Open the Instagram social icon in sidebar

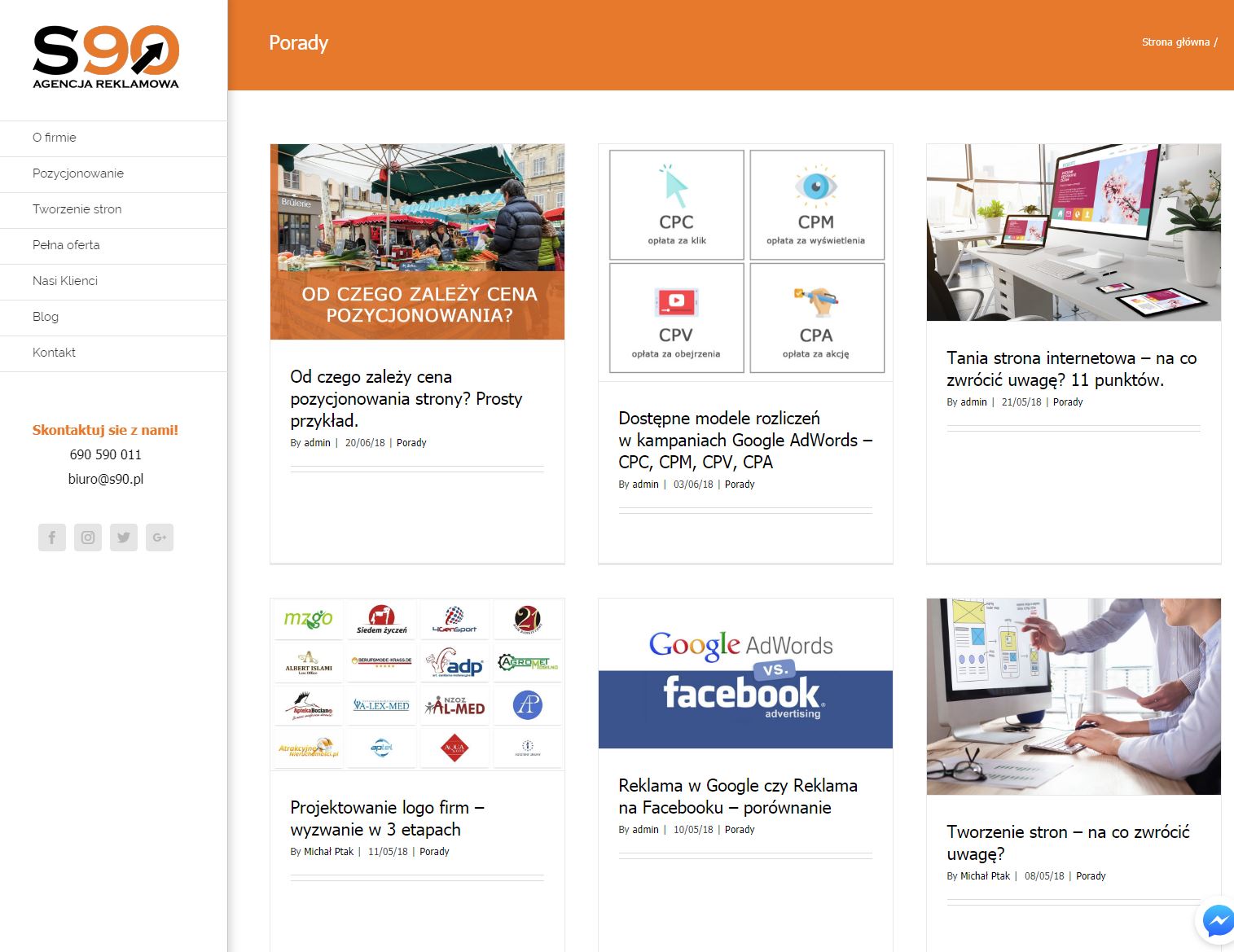[88, 537]
